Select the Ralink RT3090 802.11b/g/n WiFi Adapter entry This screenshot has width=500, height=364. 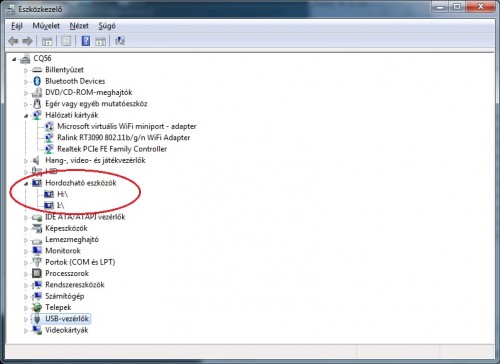(x=124, y=138)
